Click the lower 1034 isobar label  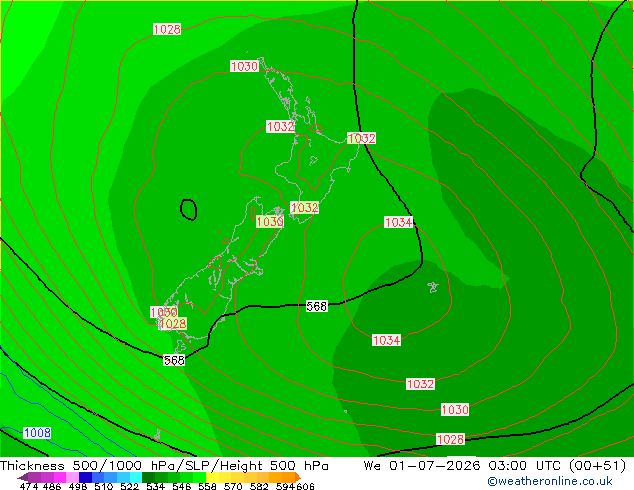click(386, 340)
